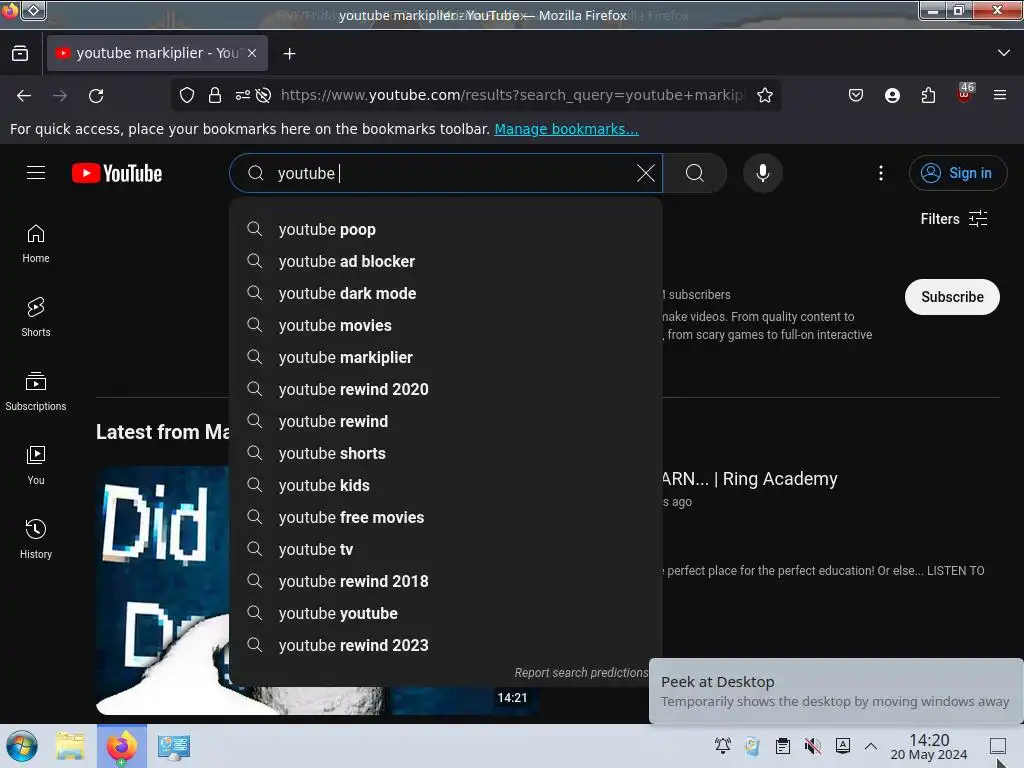Select suggestion youtube poop
This screenshot has width=1024, height=768.
pos(445,229)
